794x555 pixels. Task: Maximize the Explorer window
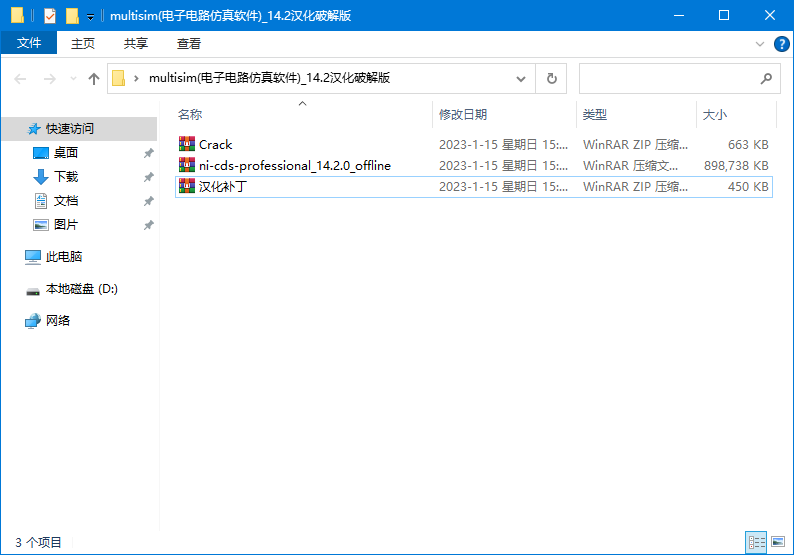(x=724, y=15)
